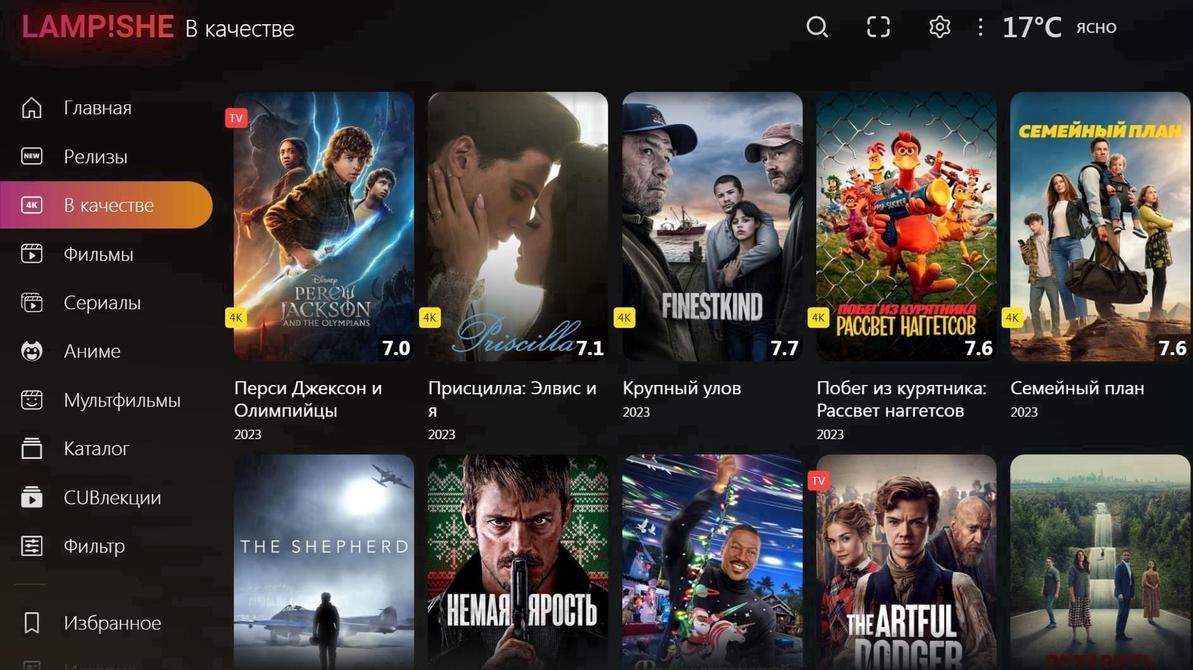Click the play icon next to Фильмы
1193x670 pixels.
pos(30,253)
